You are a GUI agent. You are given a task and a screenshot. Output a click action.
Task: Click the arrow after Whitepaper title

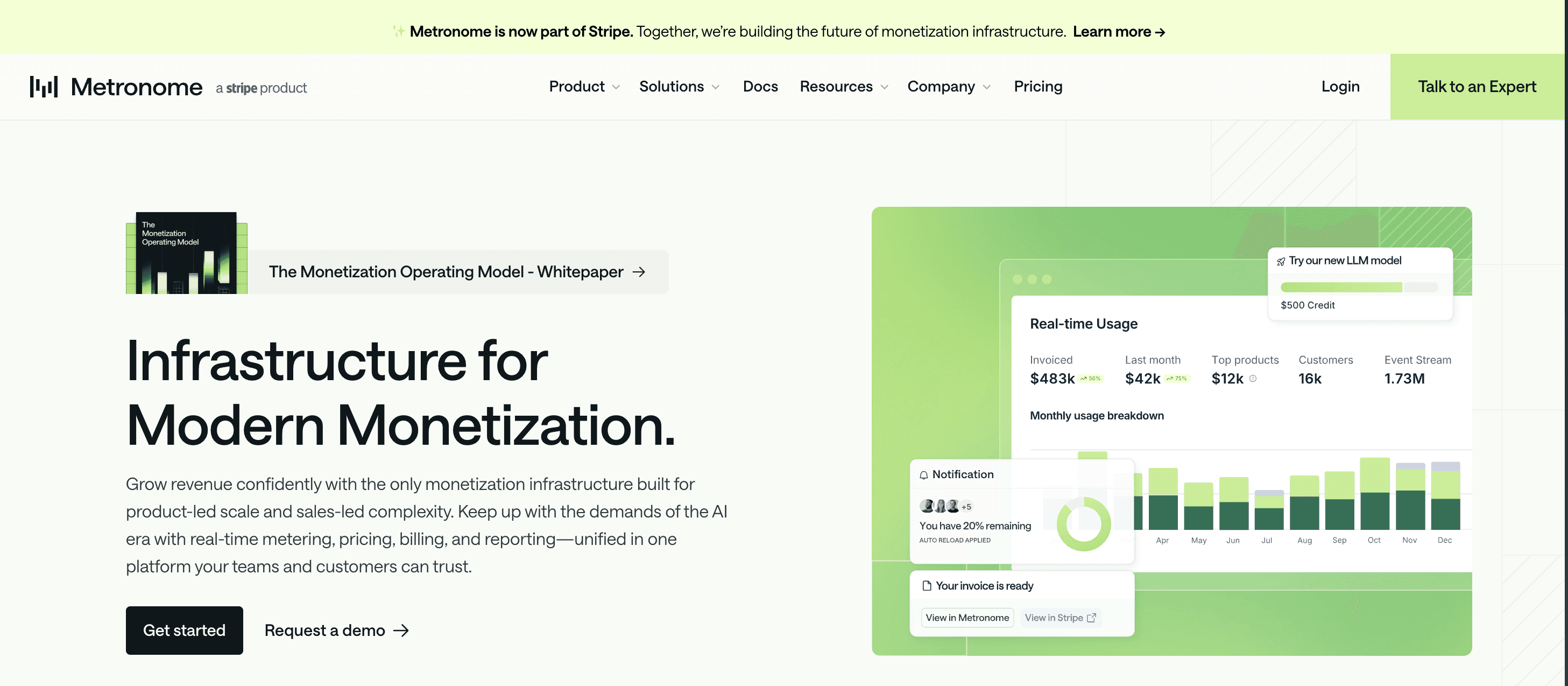639,272
